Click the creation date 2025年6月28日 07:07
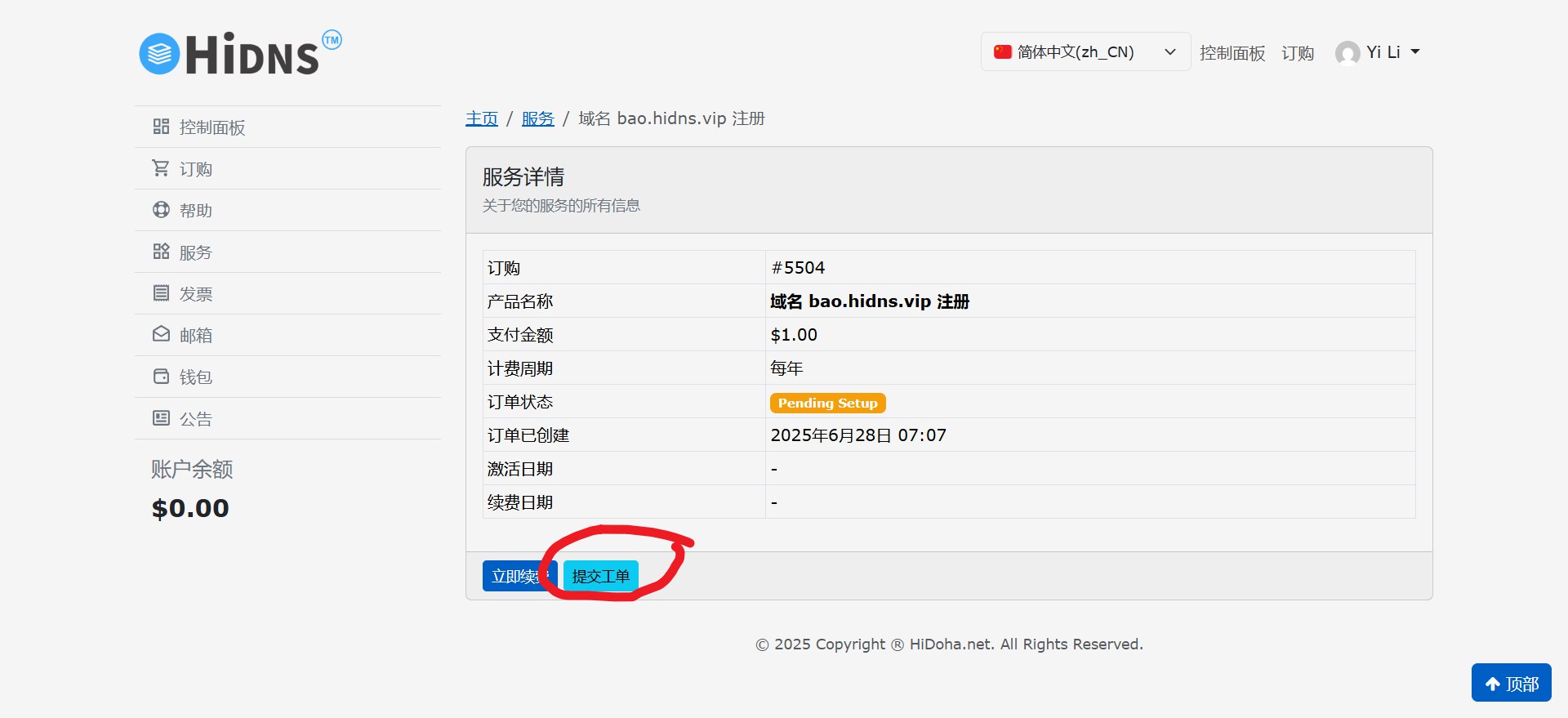 pyautogui.click(x=858, y=435)
